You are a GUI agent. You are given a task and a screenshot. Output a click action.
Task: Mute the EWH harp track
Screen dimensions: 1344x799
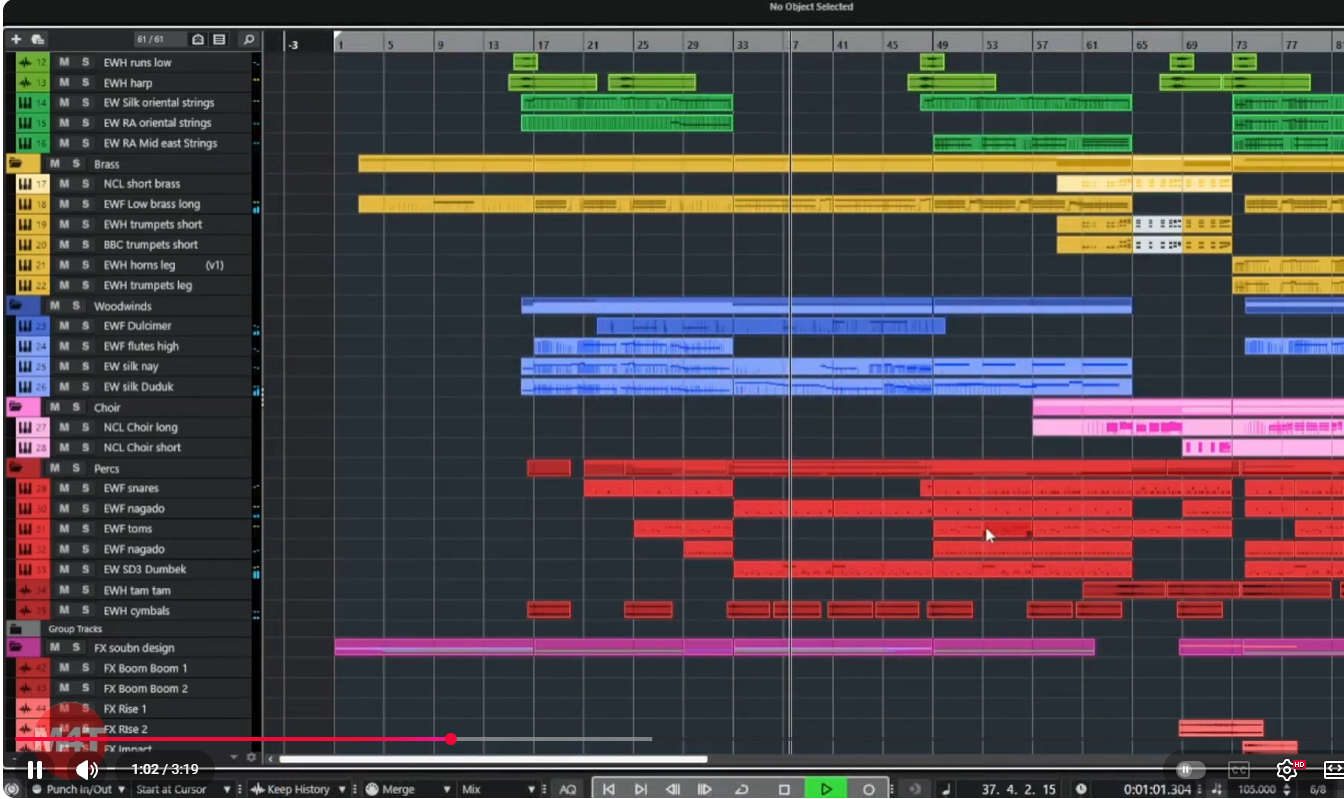tap(64, 82)
